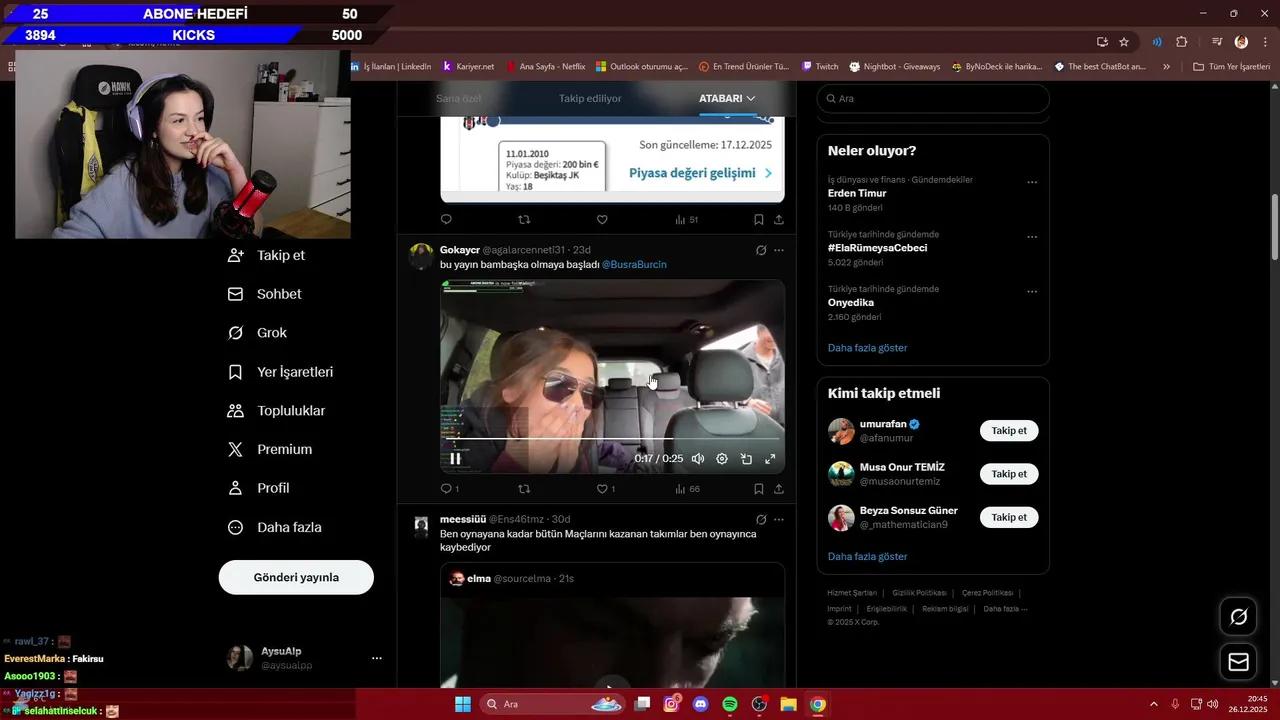The height and width of the screenshot is (720, 1280).
Task: Open Premium from the sidebar
Action: click(x=270, y=450)
